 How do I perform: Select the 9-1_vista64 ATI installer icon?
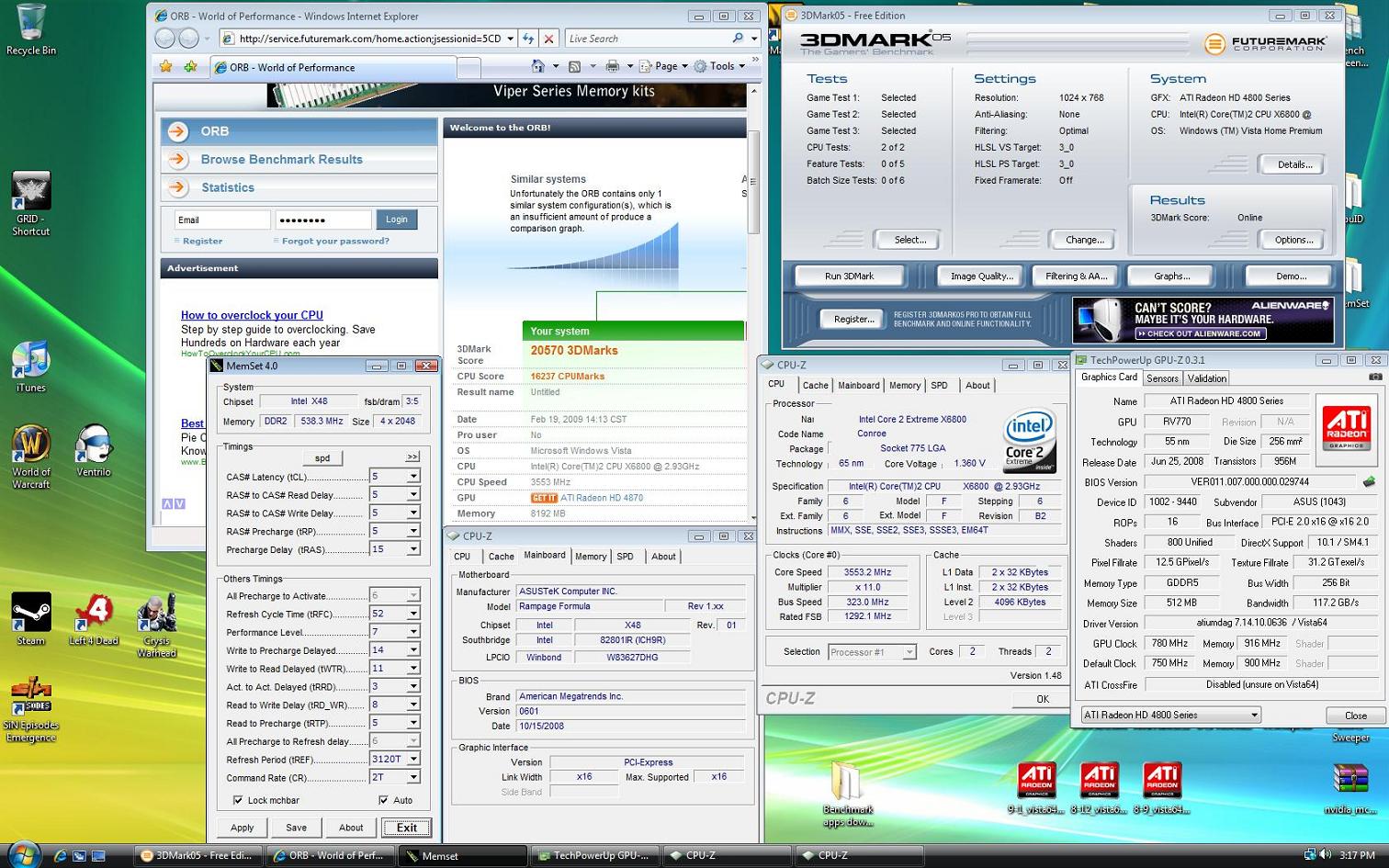pos(1036,788)
